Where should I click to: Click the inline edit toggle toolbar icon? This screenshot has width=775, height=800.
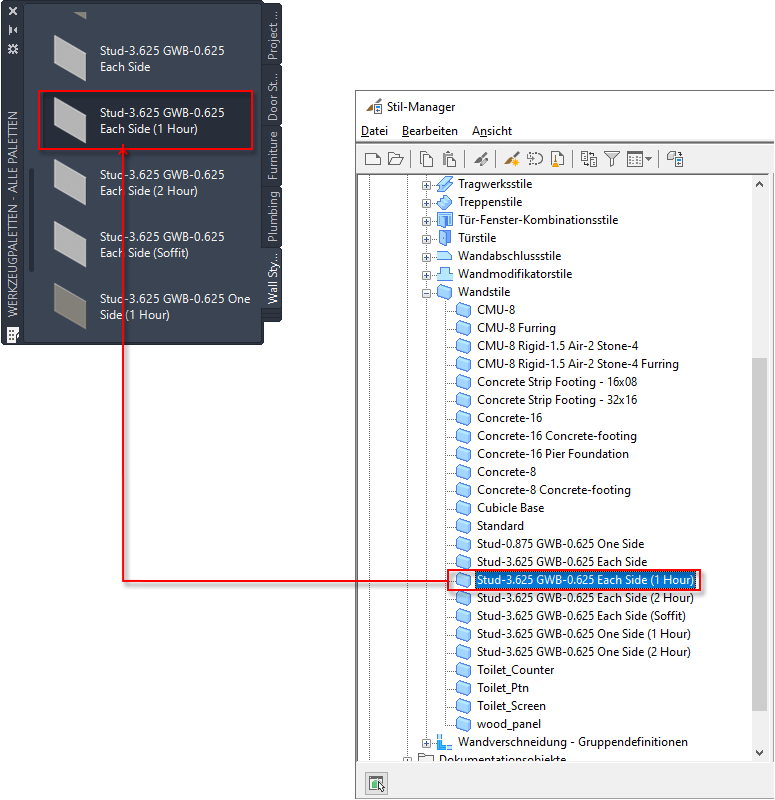(x=675, y=159)
